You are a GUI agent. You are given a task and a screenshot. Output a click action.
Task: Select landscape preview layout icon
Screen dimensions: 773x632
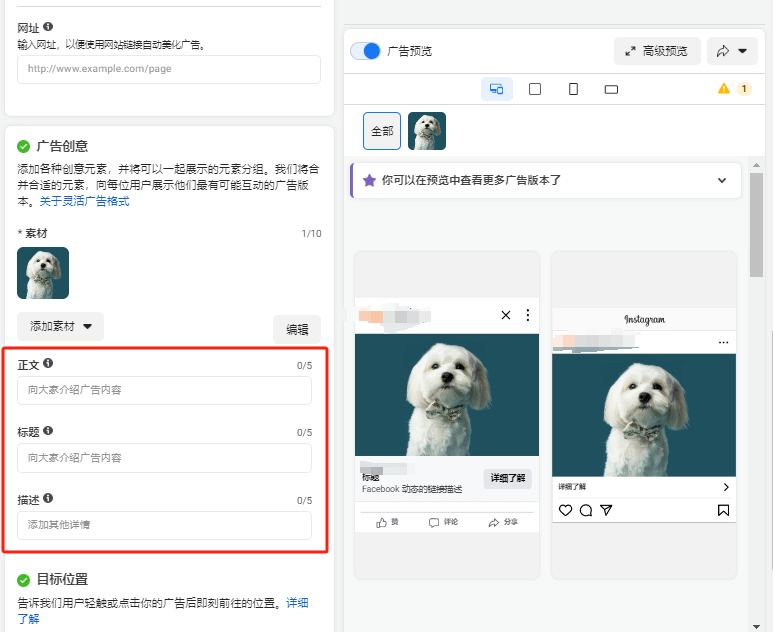[x=611, y=89]
